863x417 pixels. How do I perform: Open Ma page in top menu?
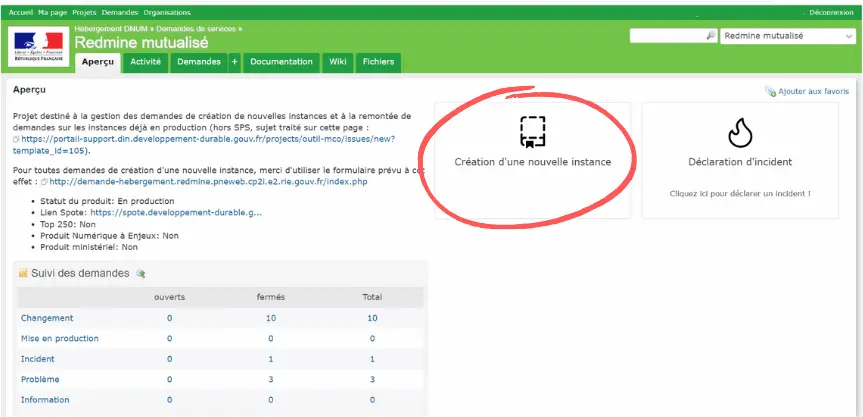pos(52,12)
